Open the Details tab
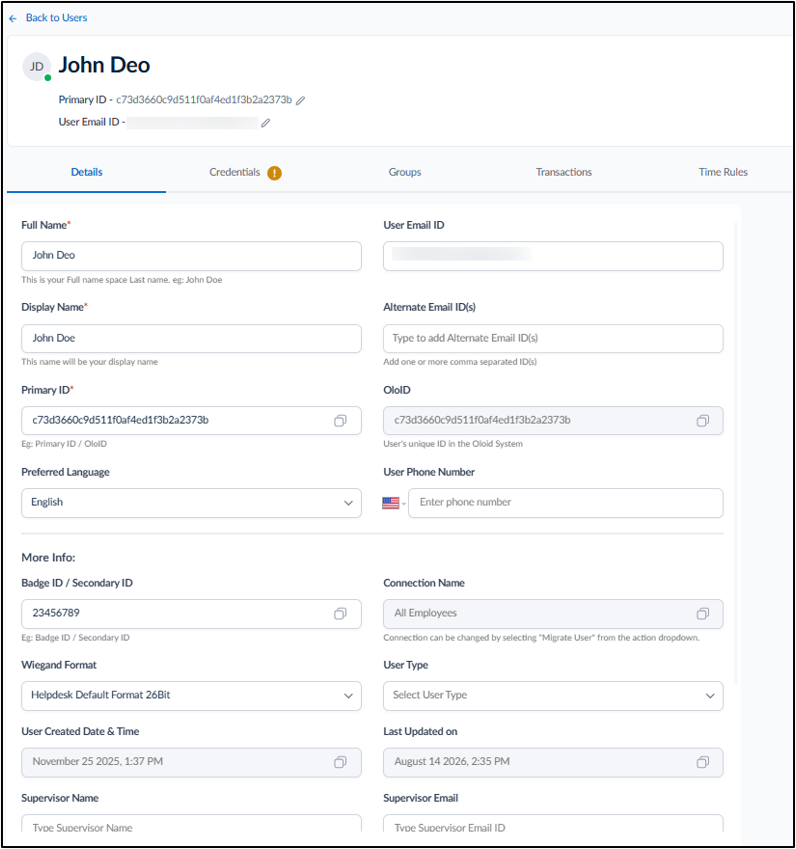 [x=87, y=172]
